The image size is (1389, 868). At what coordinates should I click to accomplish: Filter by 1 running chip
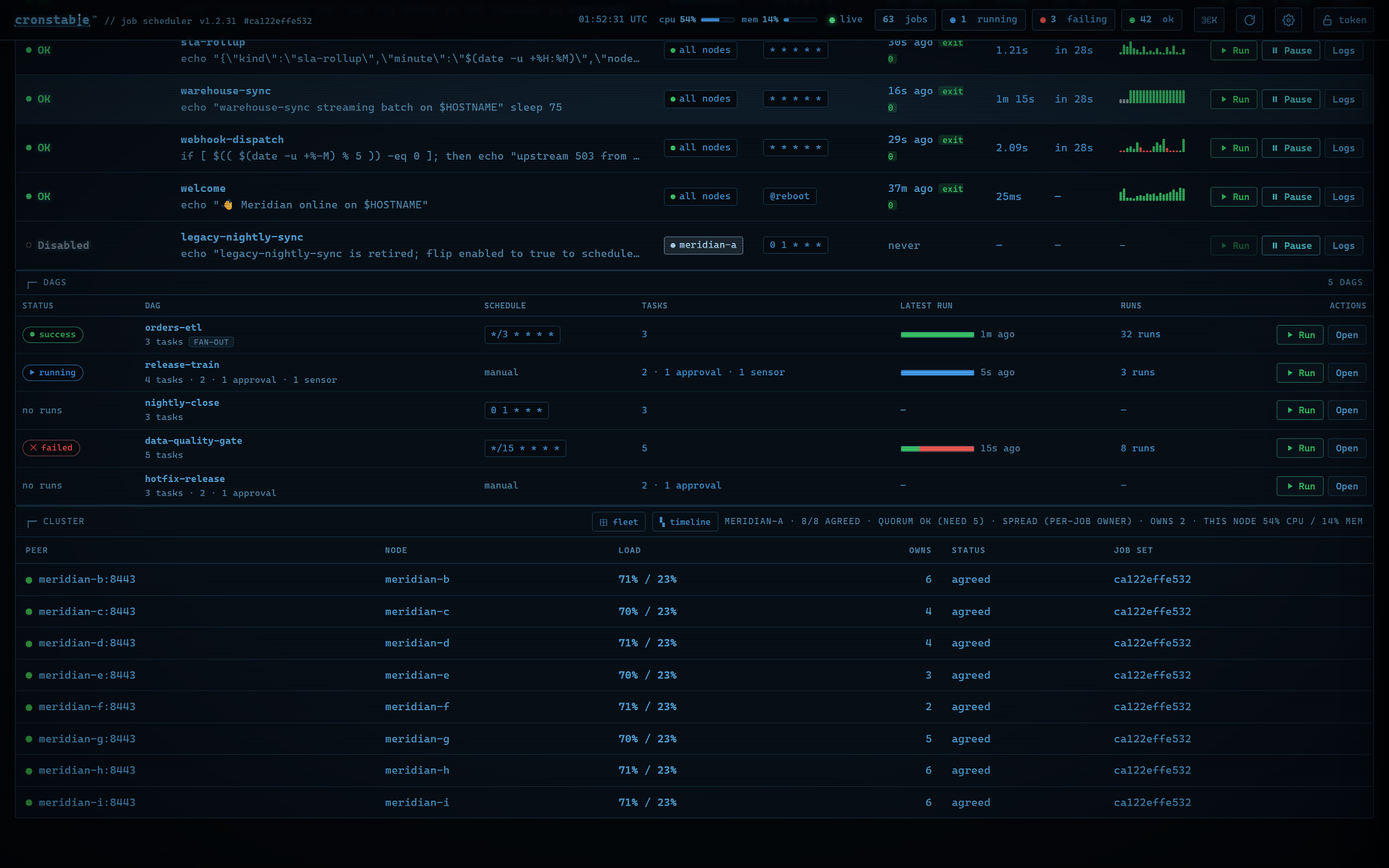983,19
